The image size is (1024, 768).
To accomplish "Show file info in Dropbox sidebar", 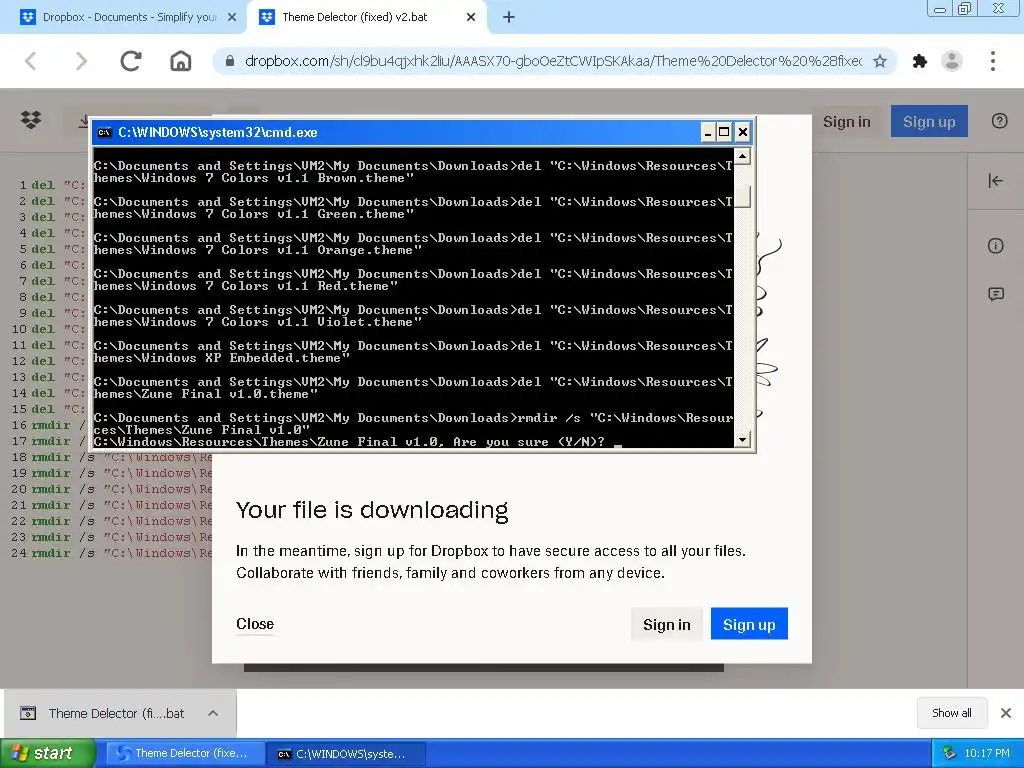I will point(995,246).
